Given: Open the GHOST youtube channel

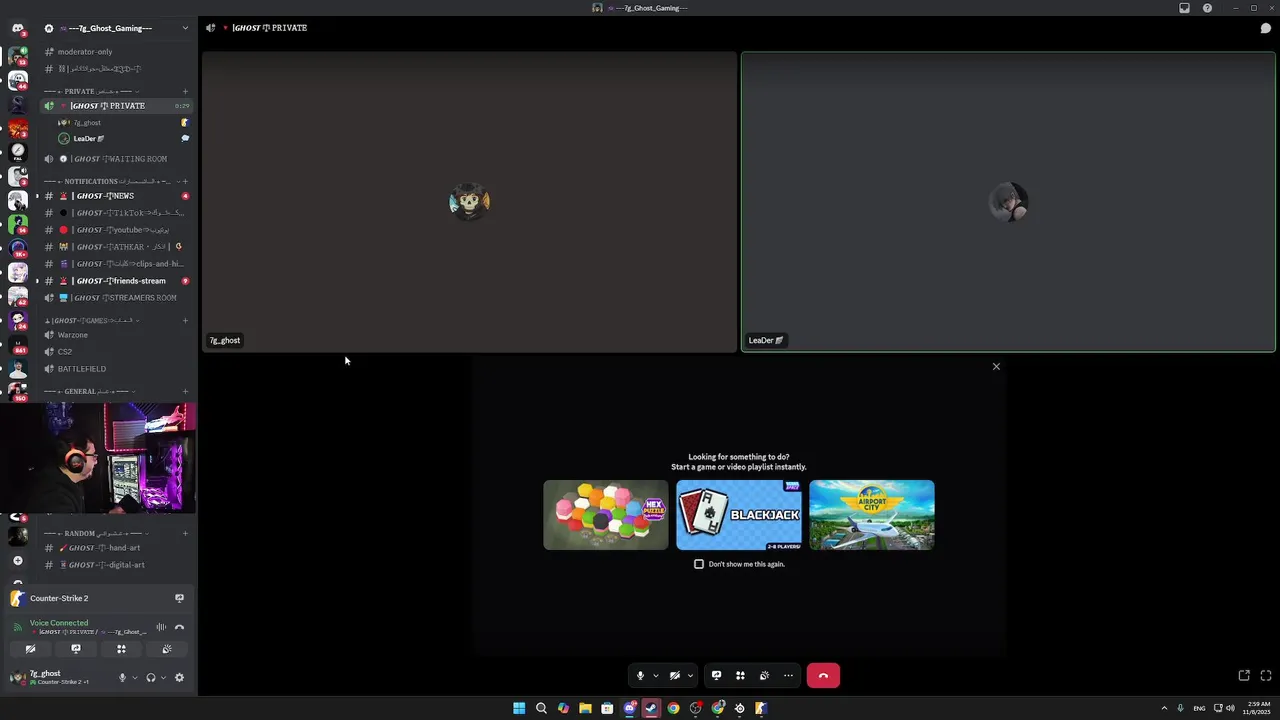Looking at the screenshot, I should [116, 230].
